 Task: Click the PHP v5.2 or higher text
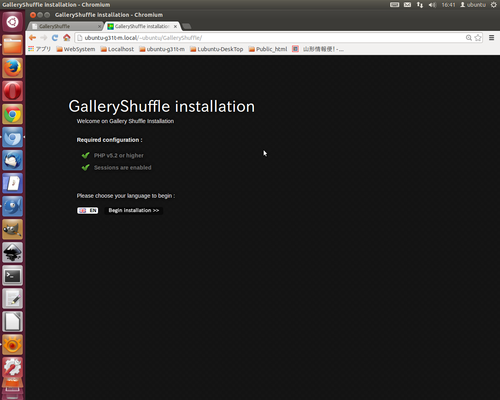coord(119,155)
